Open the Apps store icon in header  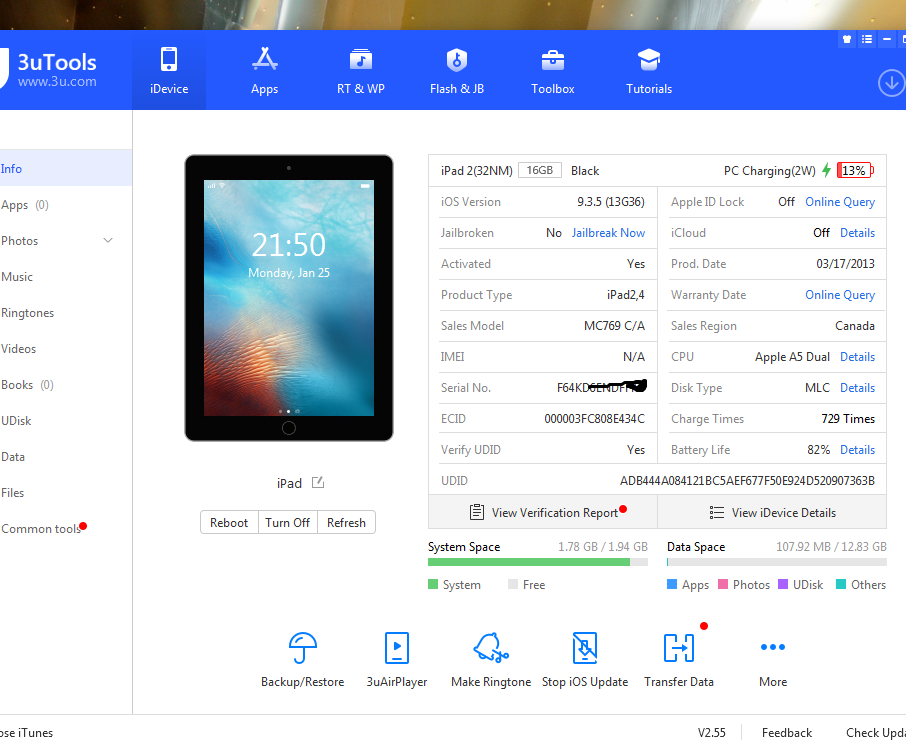coord(265,60)
